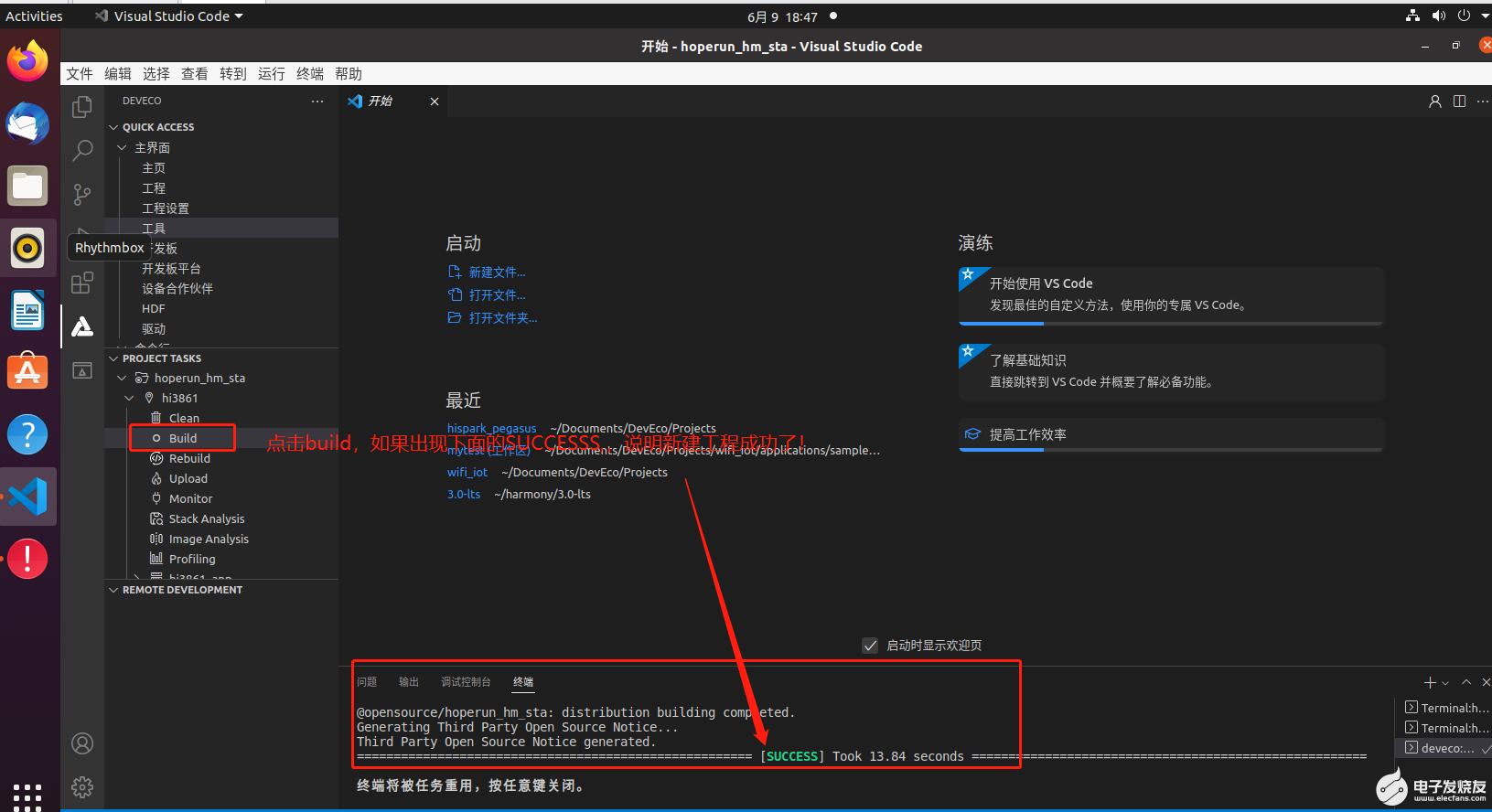The width and height of the screenshot is (1492, 812).
Task: Open the Visual Studio Code app menu in top bar
Action: pos(169,16)
